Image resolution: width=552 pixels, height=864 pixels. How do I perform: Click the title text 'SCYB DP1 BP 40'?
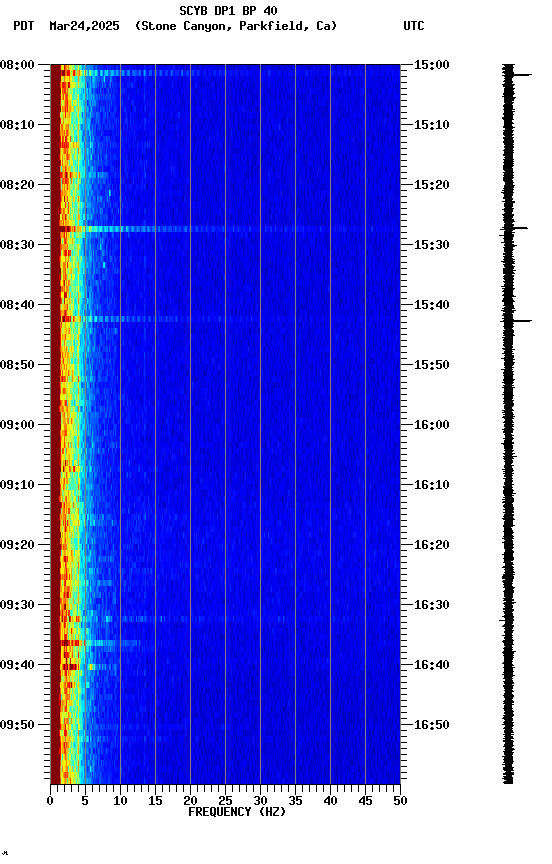pyautogui.click(x=228, y=11)
